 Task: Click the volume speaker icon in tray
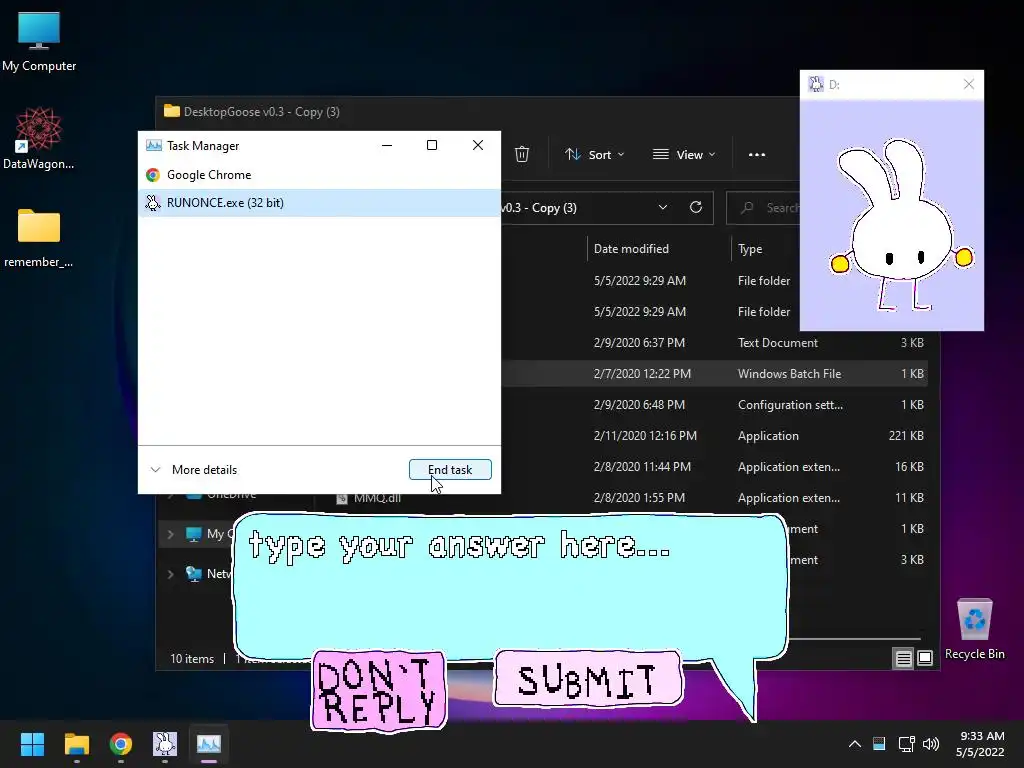tap(931, 744)
